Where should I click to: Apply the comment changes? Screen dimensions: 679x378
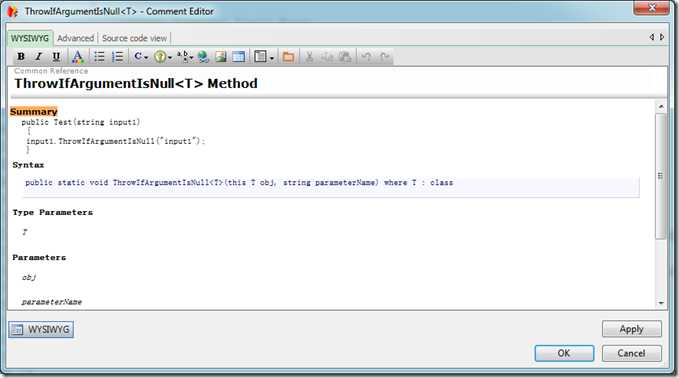[x=631, y=329]
